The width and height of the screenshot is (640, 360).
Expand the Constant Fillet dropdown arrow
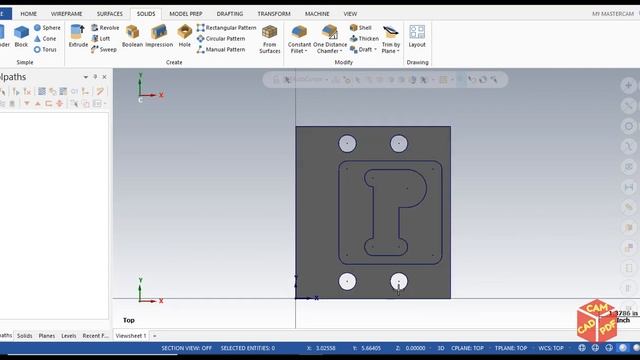click(x=306, y=51)
